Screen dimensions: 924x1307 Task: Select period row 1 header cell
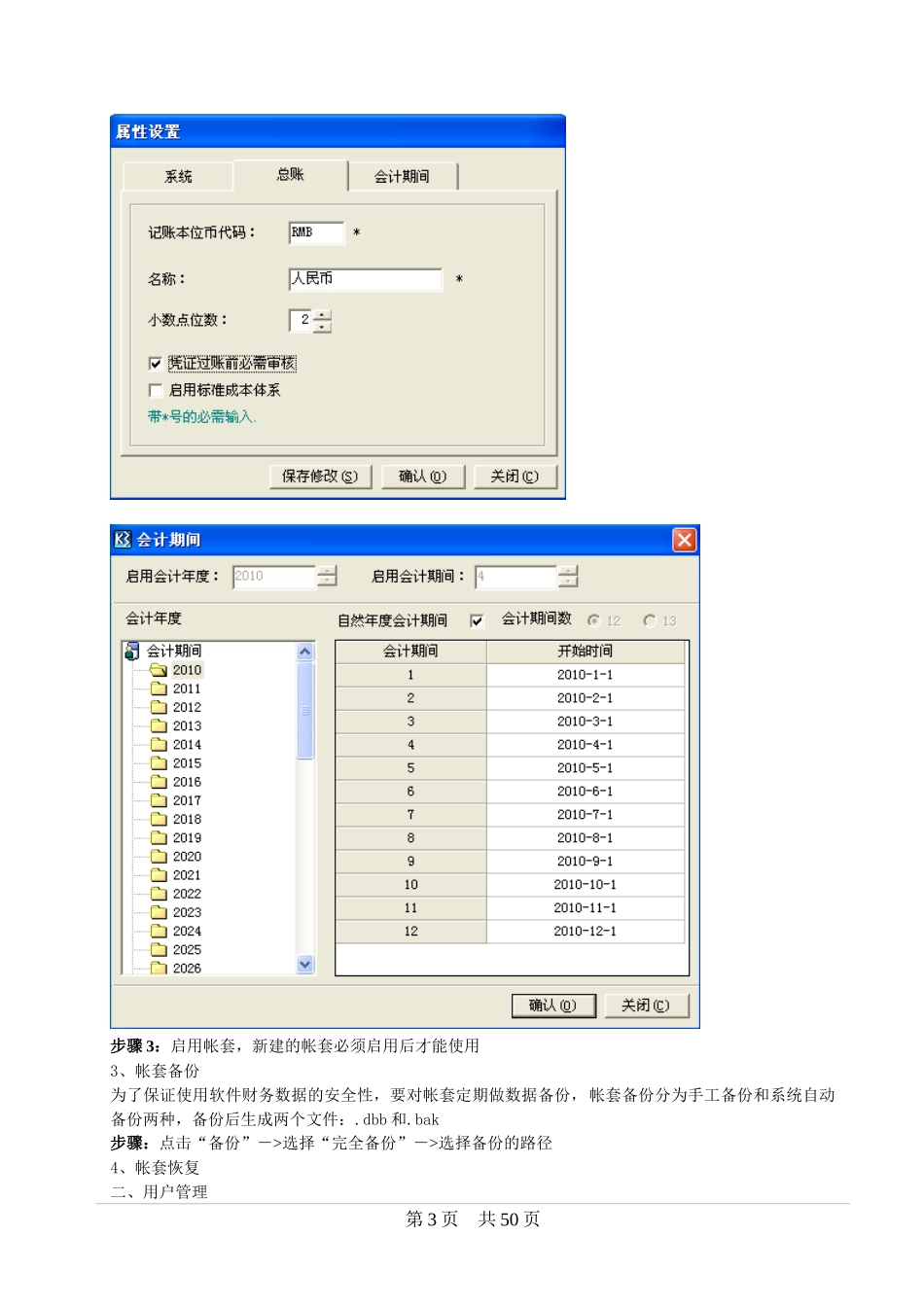tap(410, 675)
